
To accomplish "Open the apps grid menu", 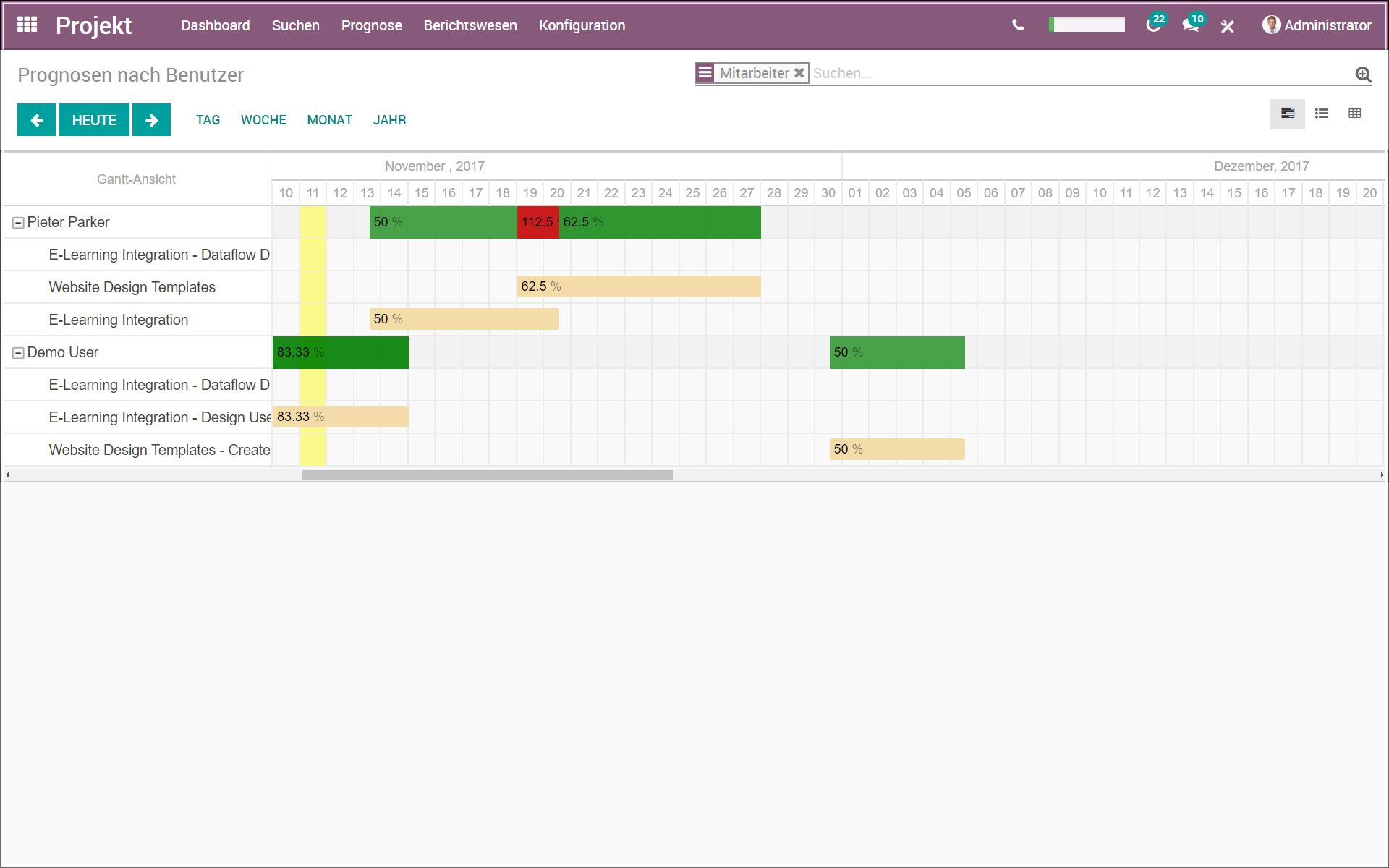I will pyautogui.click(x=27, y=25).
